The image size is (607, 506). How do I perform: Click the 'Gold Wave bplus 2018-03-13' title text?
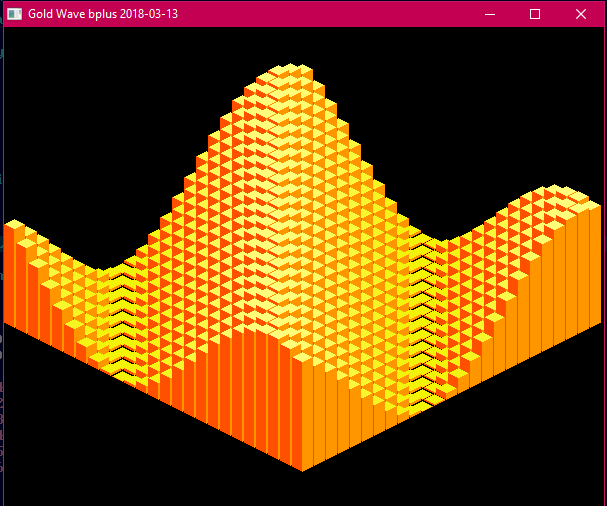[102, 14]
